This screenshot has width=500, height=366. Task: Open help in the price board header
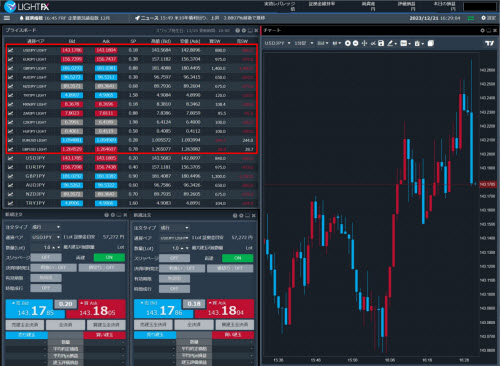237,30
